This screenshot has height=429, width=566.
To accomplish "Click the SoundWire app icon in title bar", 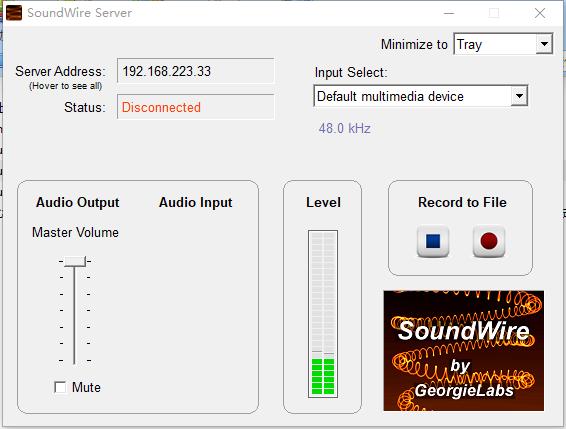I will pos(14,13).
